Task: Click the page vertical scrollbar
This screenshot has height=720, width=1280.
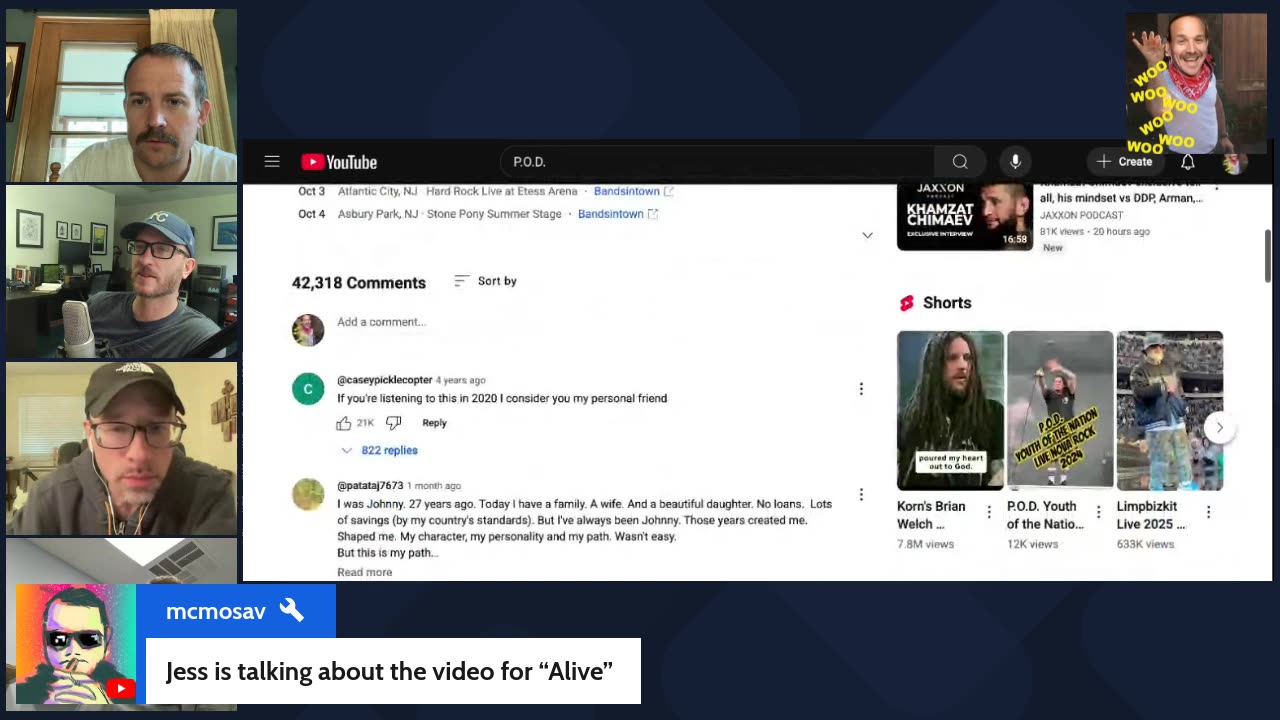Action: 1268,256
